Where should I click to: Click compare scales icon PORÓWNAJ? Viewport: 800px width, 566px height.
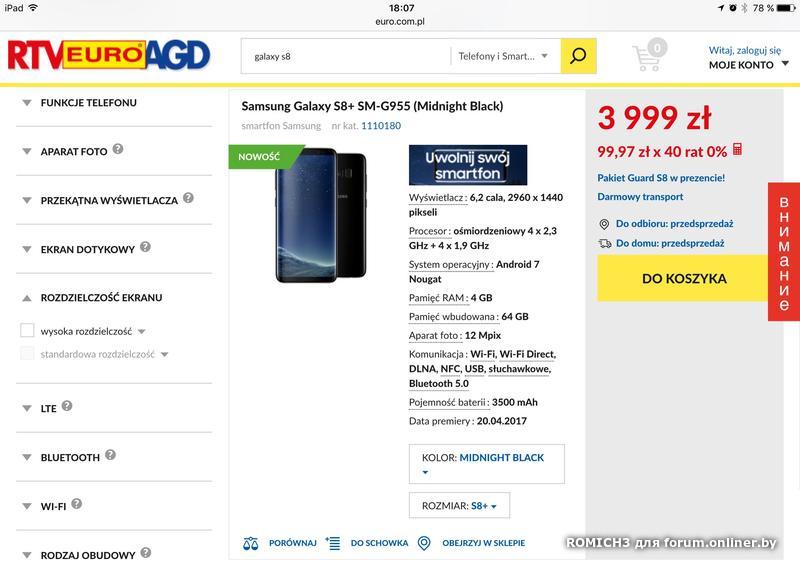[x=251, y=543]
